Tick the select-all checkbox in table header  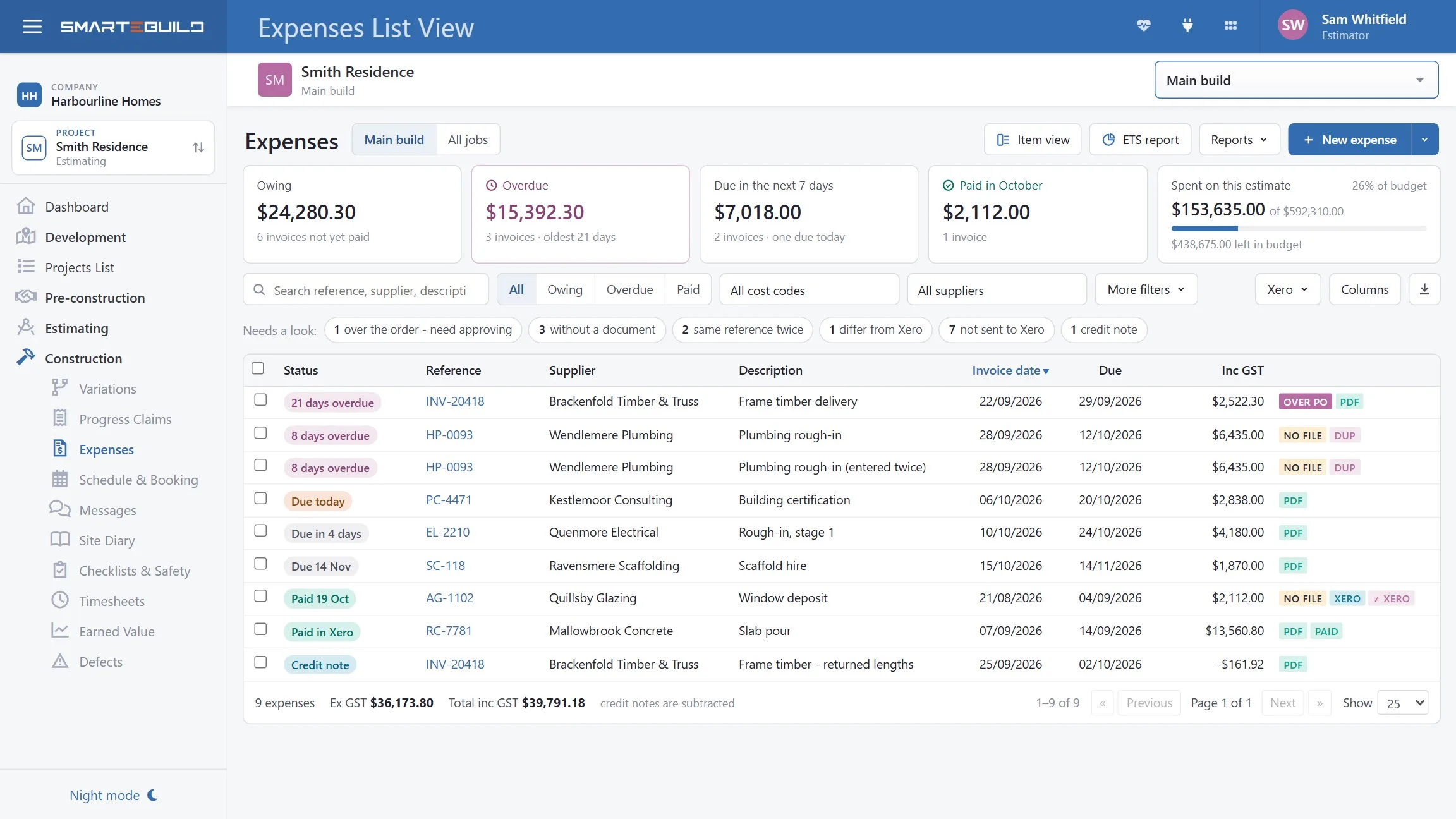258,368
